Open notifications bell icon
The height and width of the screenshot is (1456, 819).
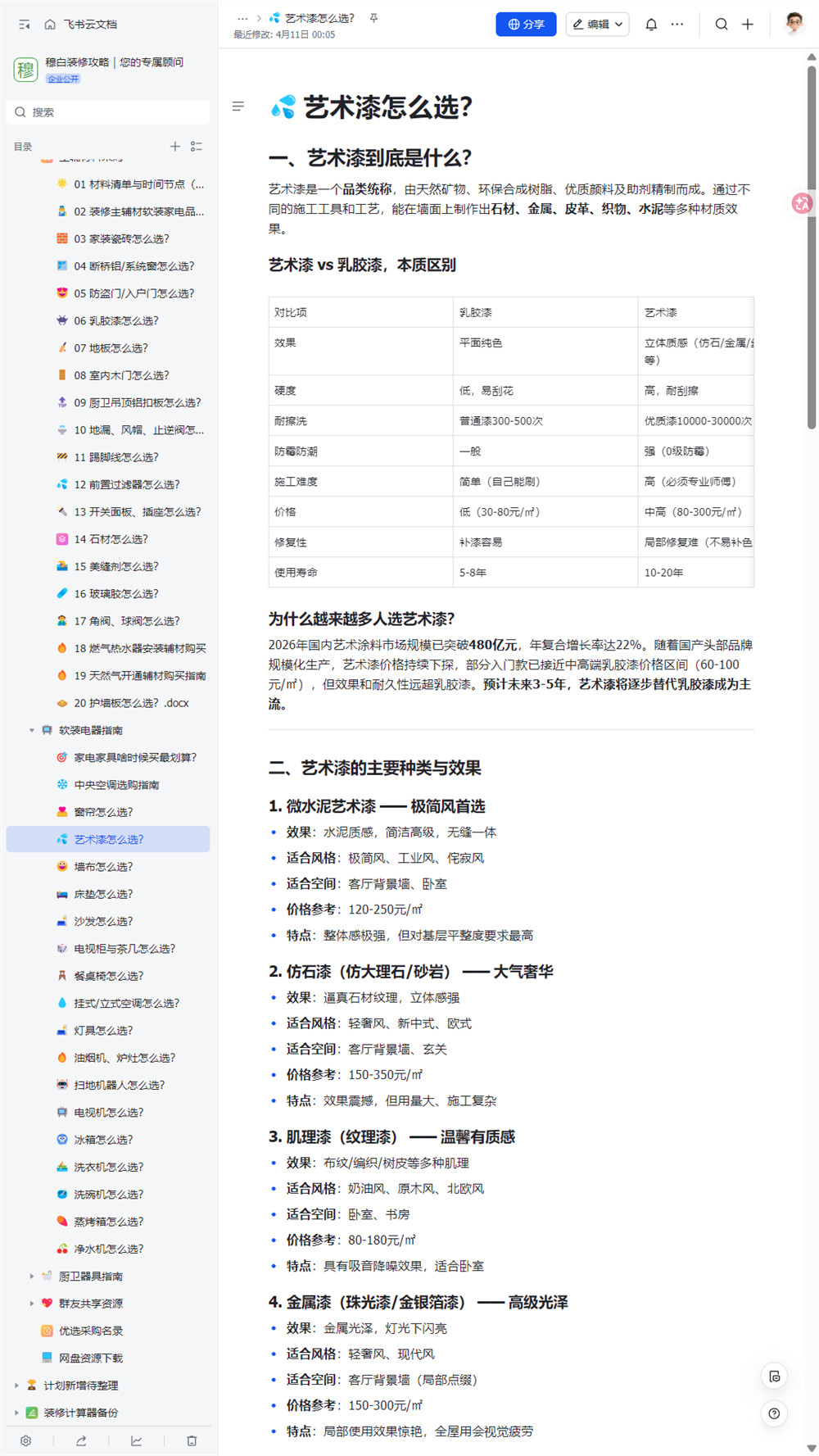pos(651,25)
